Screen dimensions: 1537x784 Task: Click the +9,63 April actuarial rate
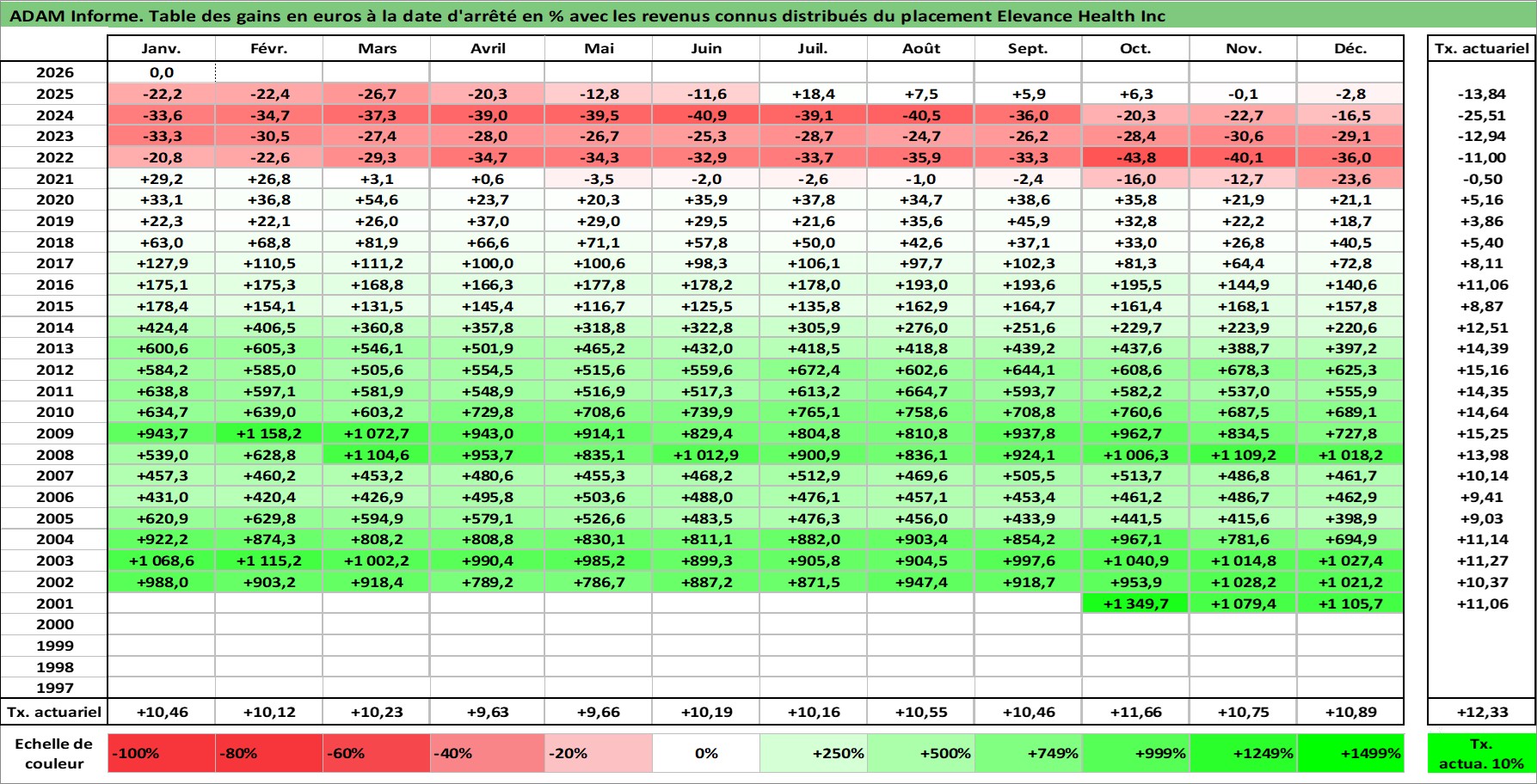click(488, 712)
